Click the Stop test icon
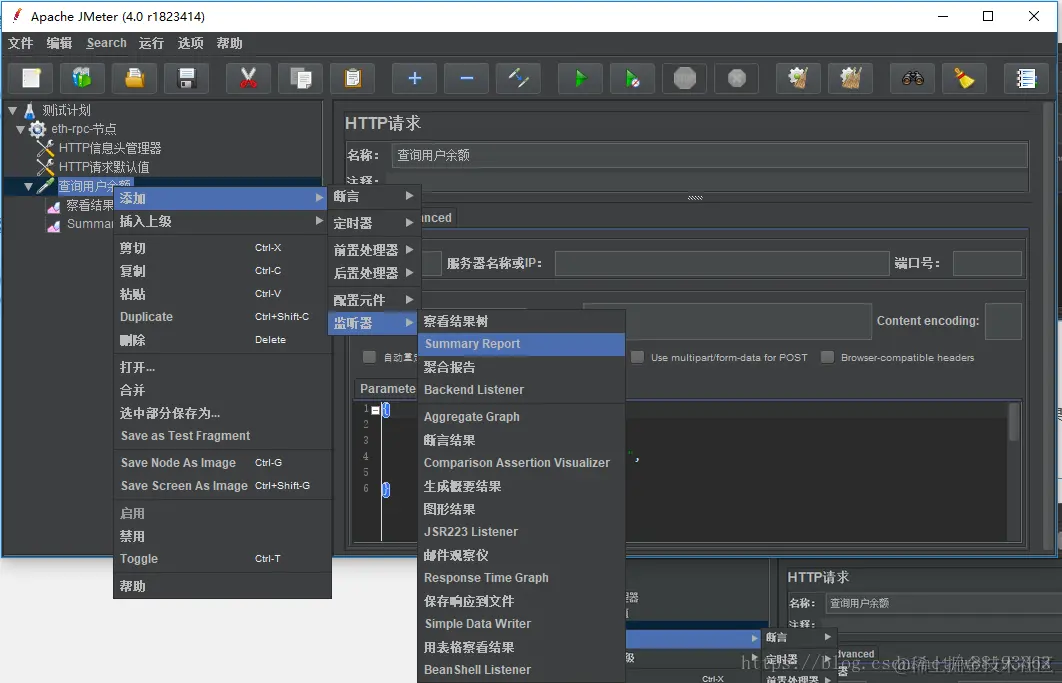The height and width of the screenshot is (683, 1062). coord(685,79)
